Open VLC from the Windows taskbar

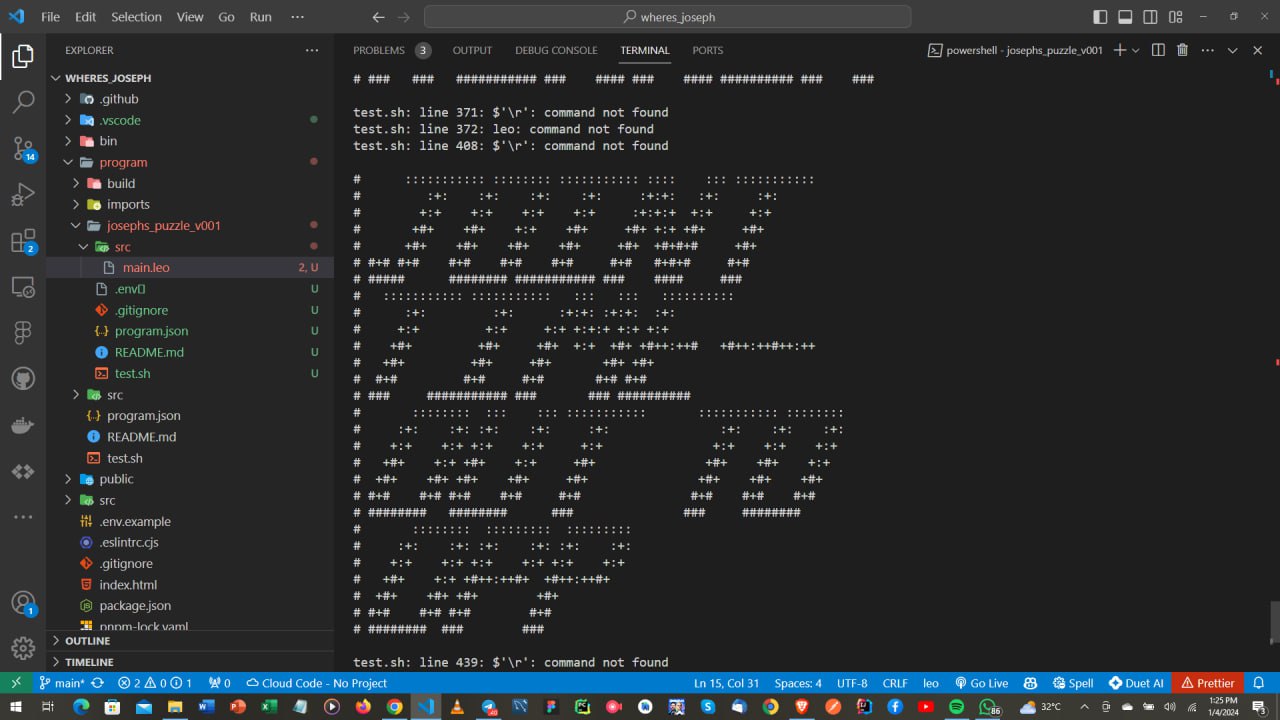point(457,706)
